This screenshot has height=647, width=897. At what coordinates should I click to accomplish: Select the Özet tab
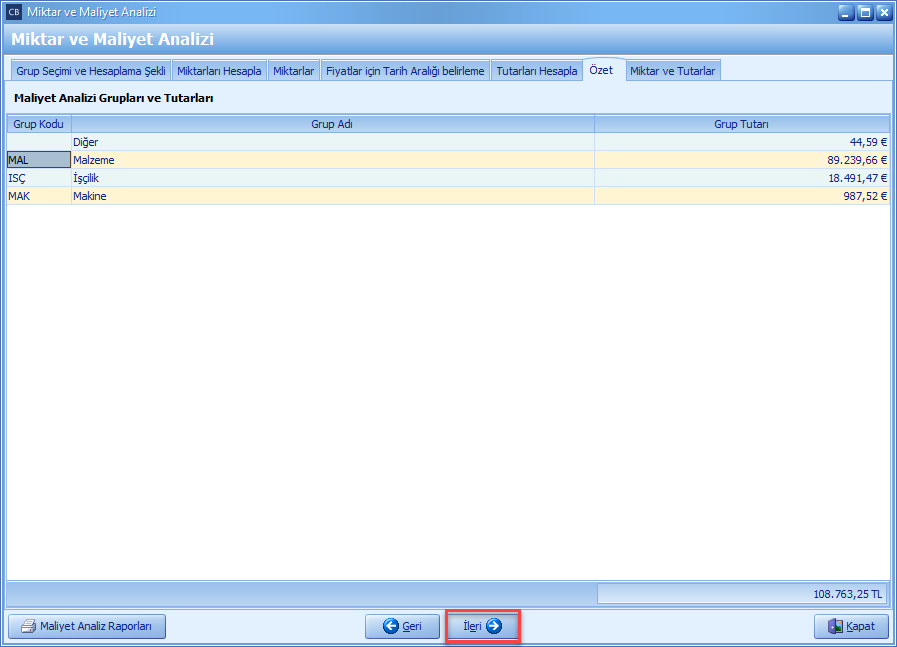(601, 70)
